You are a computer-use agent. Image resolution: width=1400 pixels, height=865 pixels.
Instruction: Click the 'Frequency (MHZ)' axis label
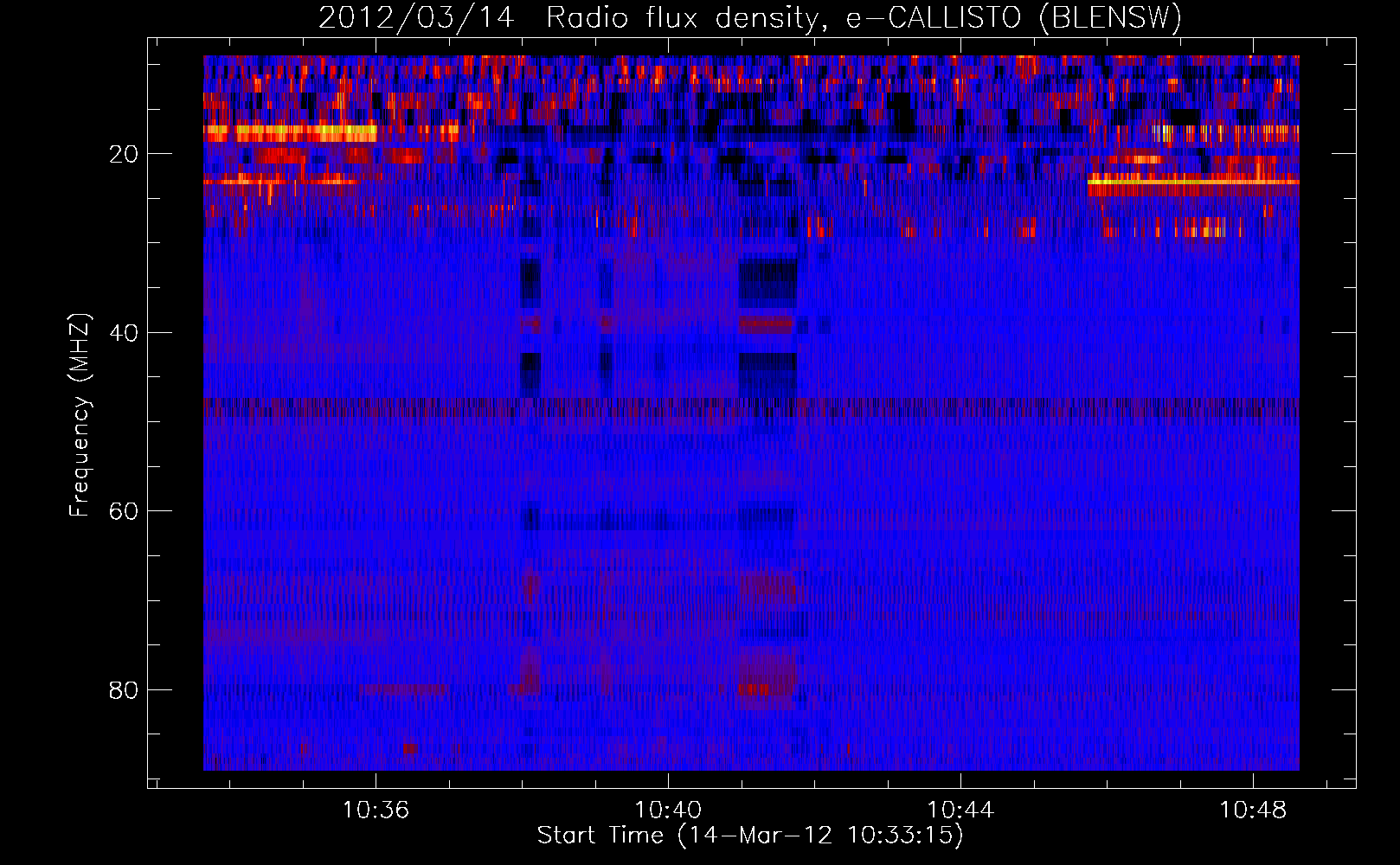coord(80,415)
